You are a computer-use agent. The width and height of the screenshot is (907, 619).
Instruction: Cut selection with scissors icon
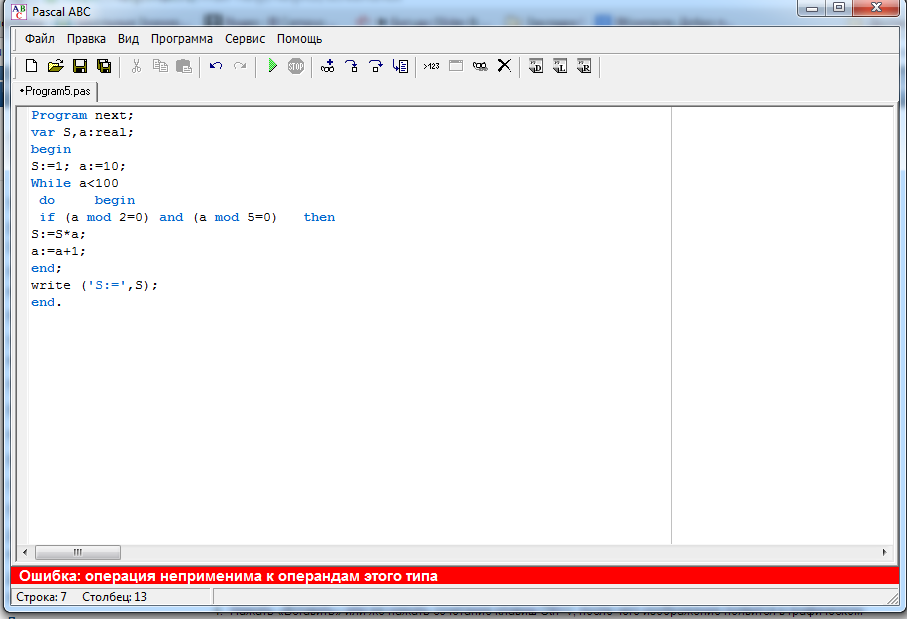point(137,66)
